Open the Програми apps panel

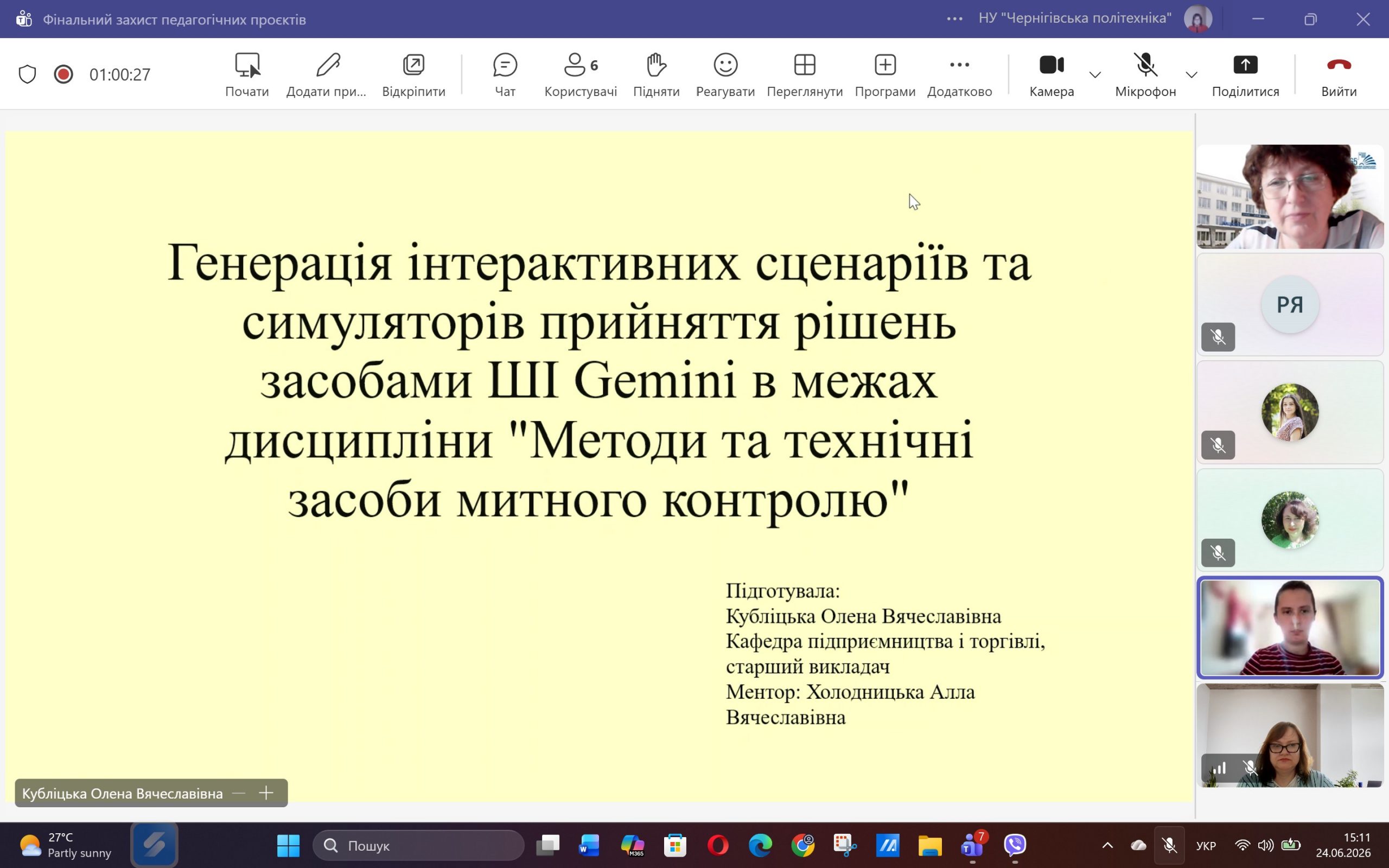885,75
